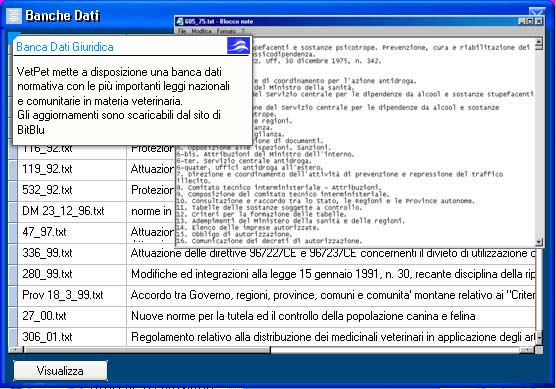This screenshot has height=389, width=556.
Task: Click the grid scrollbar right arrow
Action: tap(527, 350)
